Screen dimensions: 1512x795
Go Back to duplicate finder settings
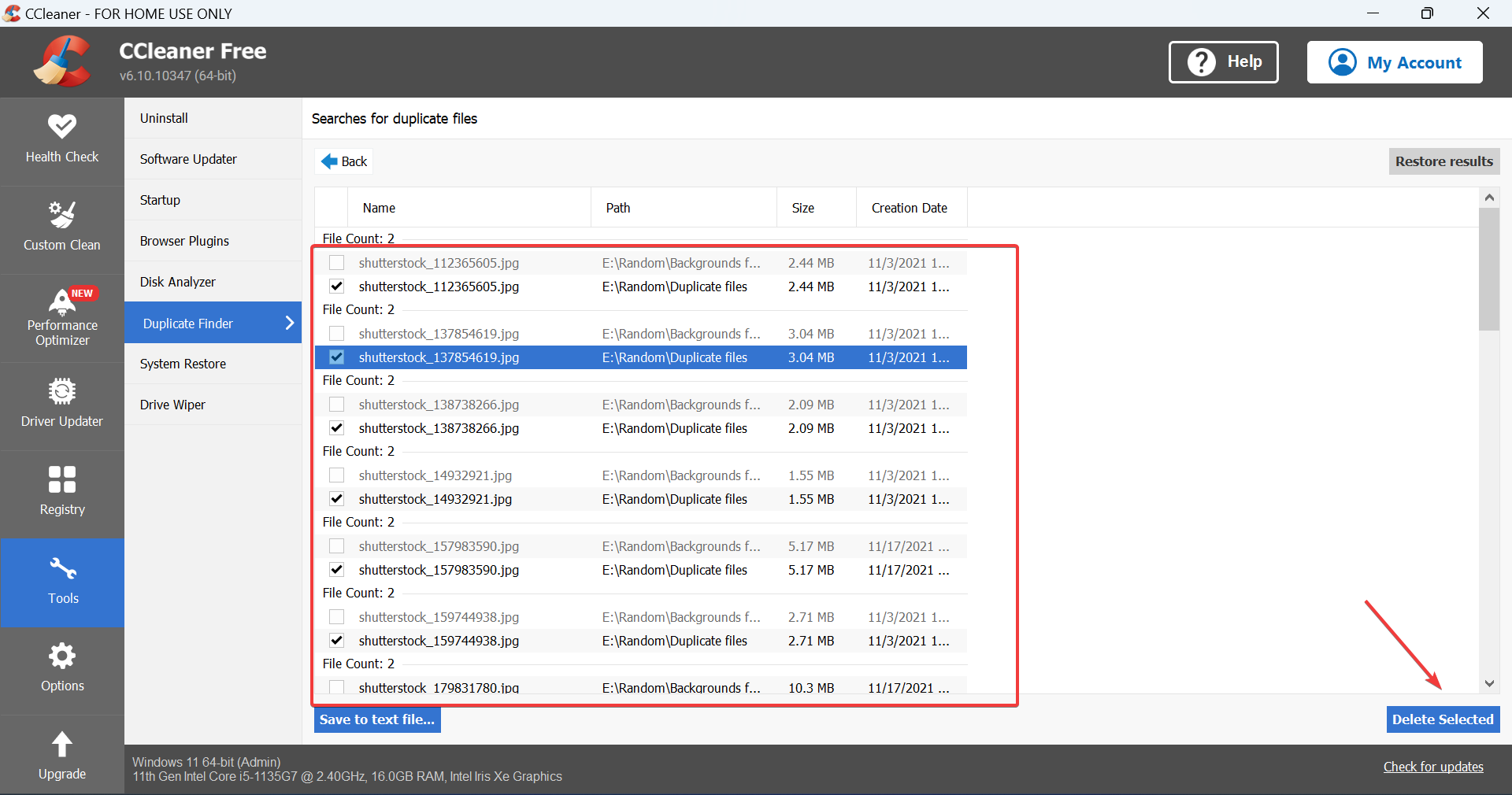pyautogui.click(x=344, y=161)
